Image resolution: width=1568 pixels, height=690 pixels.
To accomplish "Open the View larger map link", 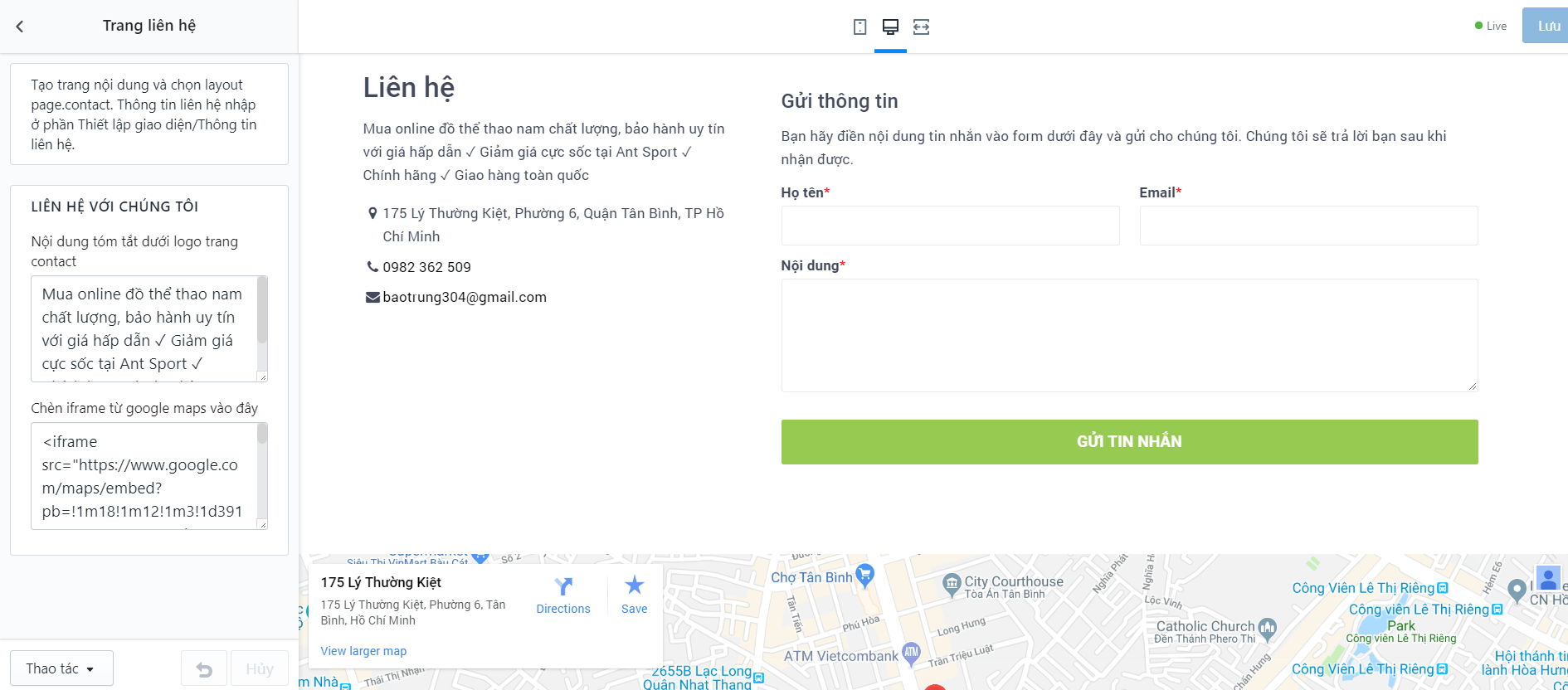I will click(x=363, y=651).
